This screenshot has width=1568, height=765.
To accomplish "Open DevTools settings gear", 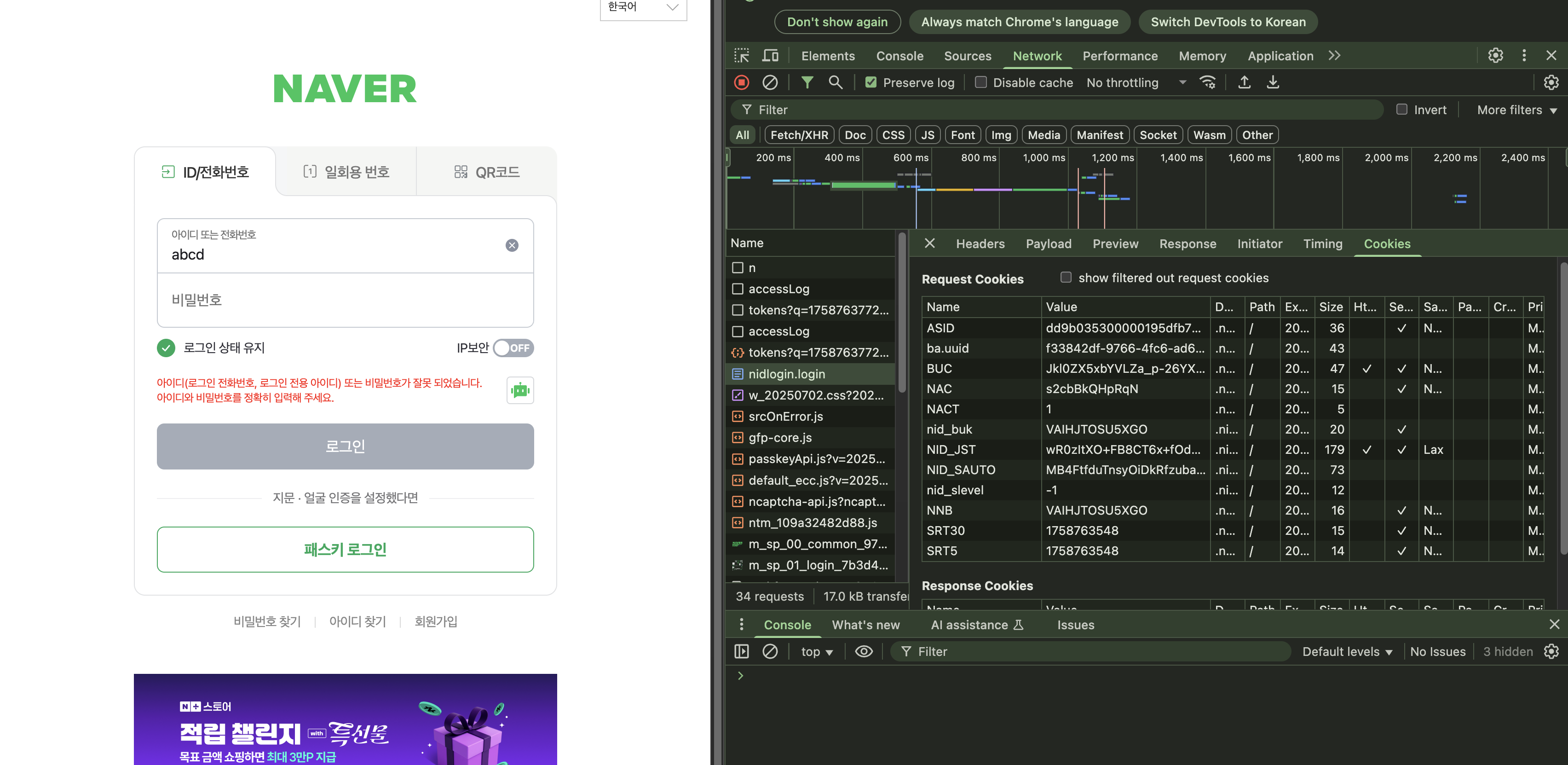I will [1496, 55].
